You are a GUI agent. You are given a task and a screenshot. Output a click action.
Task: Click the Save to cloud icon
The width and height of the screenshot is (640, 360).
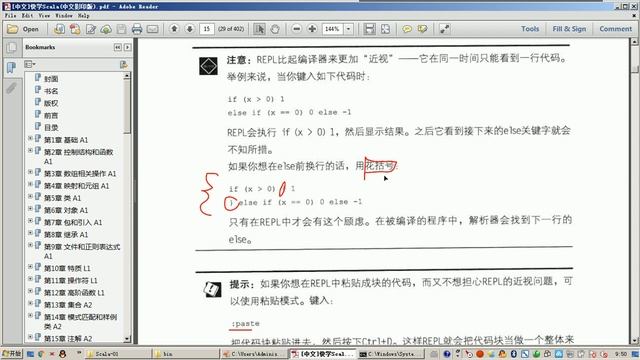[106, 29]
